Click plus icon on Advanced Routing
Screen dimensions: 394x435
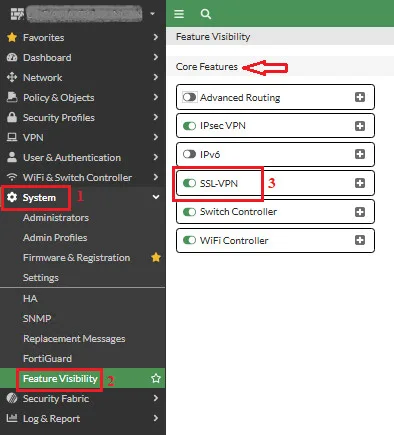[x=360, y=97]
